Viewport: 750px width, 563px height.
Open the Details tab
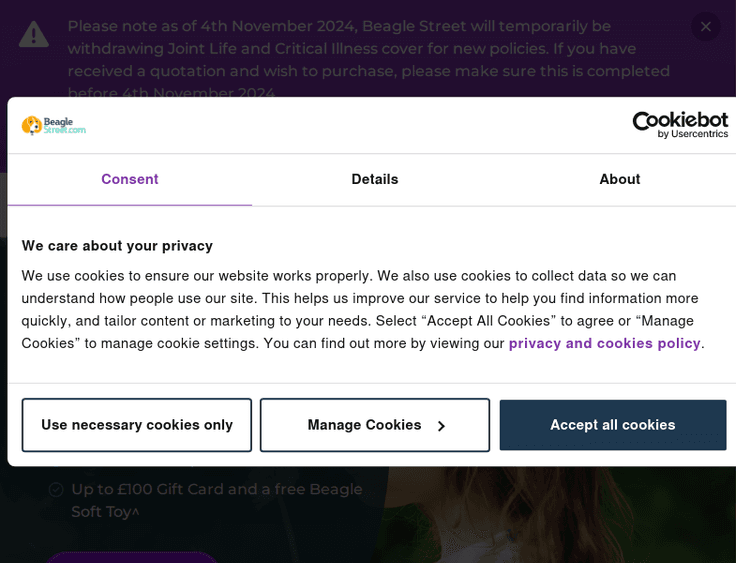(374, 180)
